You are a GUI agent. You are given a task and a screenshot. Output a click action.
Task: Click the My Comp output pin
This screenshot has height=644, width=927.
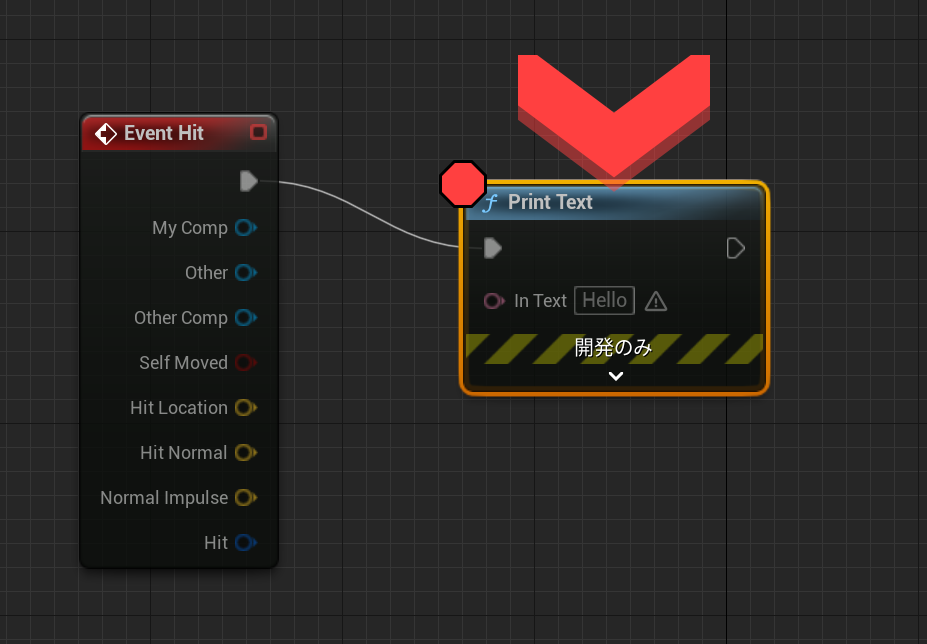coord(246,227)
